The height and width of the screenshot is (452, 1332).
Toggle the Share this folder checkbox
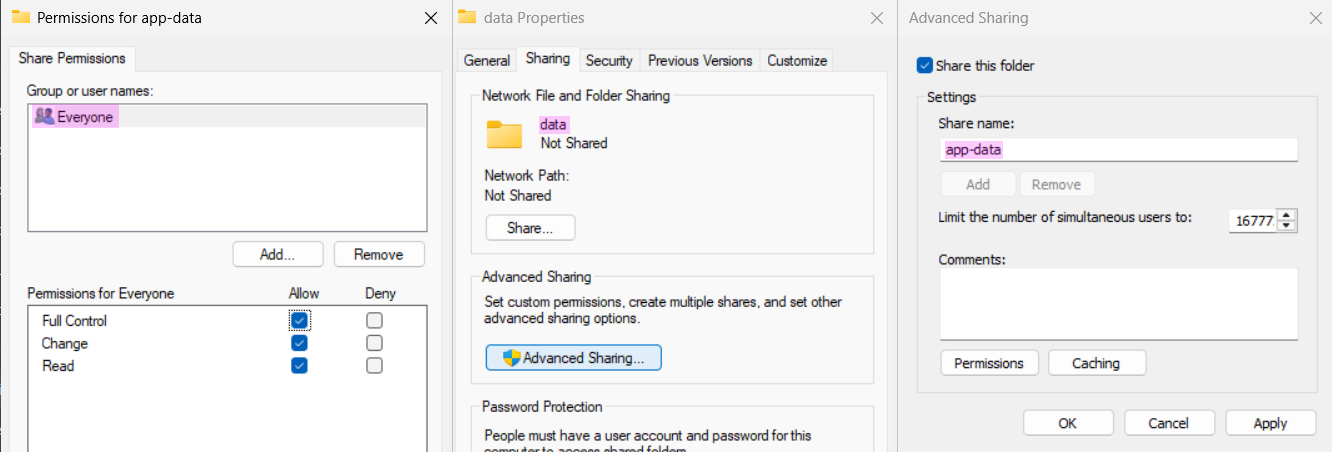(x=925, y=66)
